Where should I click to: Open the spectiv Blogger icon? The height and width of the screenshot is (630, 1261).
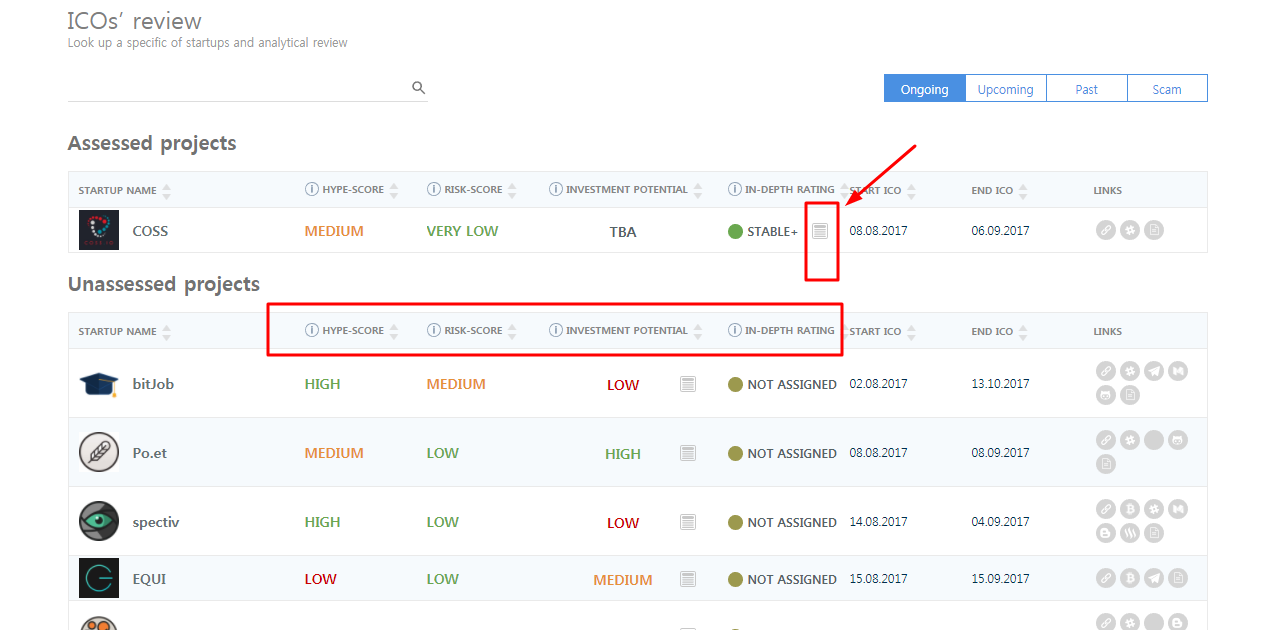tap(1106, 533)
